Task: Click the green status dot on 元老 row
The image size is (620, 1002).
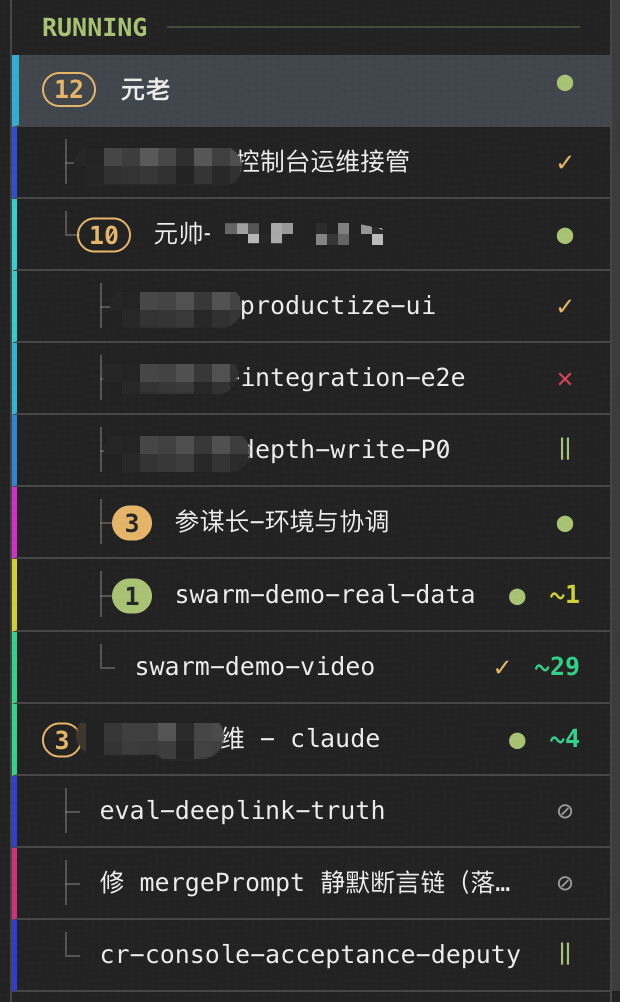Action: pos(564,83)
